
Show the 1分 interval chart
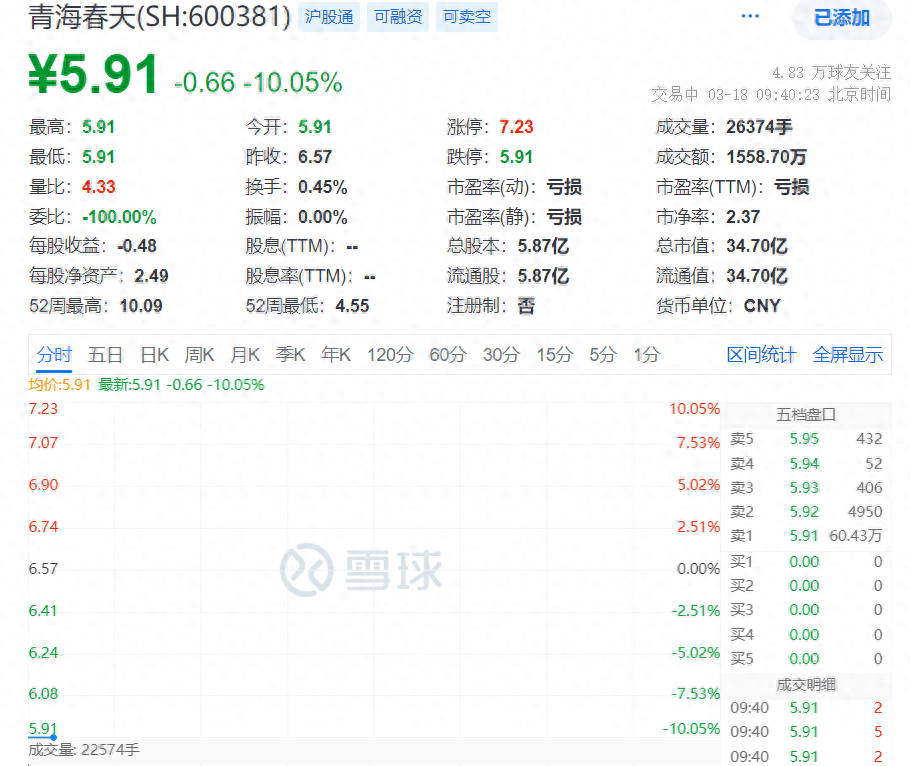[647, 355]
